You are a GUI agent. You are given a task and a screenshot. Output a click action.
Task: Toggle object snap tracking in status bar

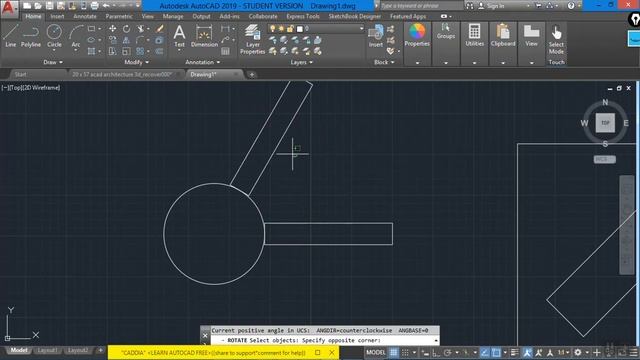484,352
